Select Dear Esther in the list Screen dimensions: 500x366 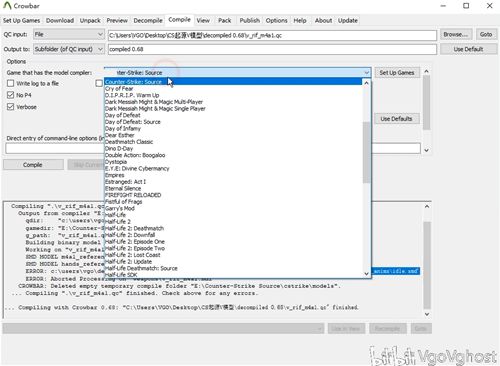point(233,135)
